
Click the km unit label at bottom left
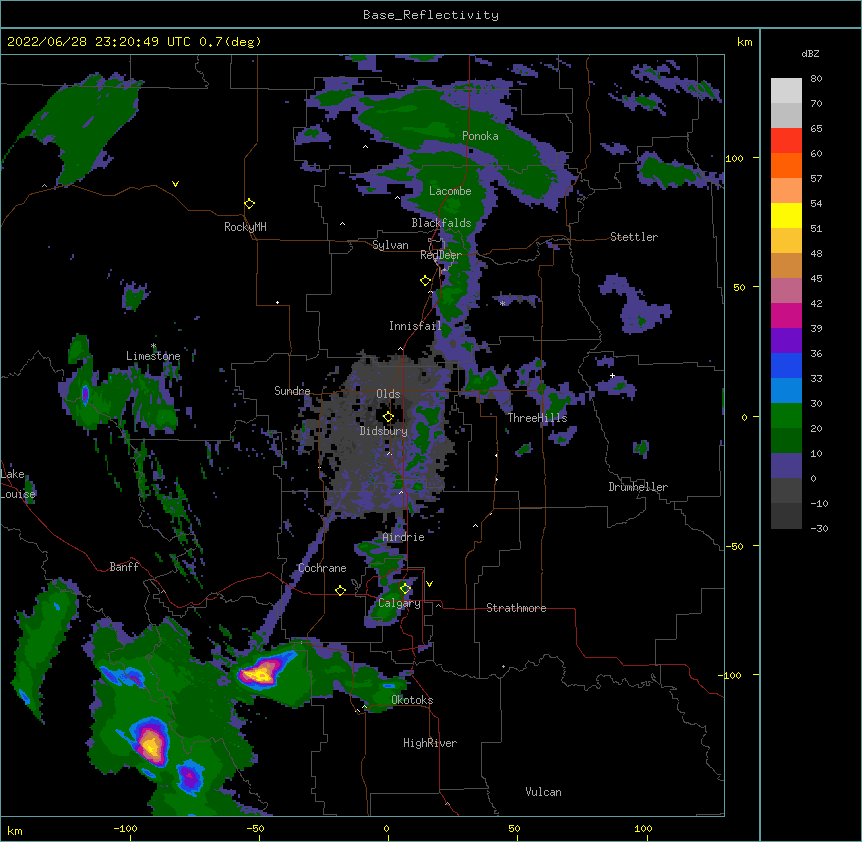click(x=15, y=830)
